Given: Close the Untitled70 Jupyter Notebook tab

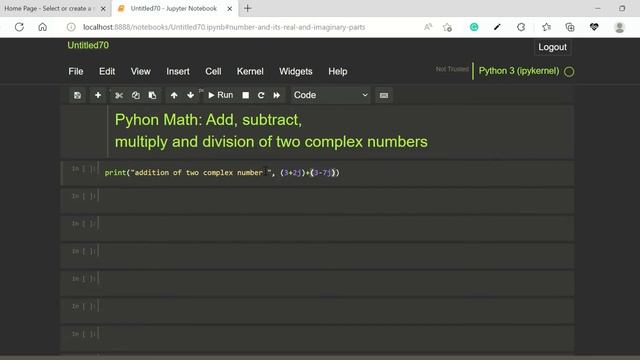Looking at the screenshot, I should click(230, 9).
